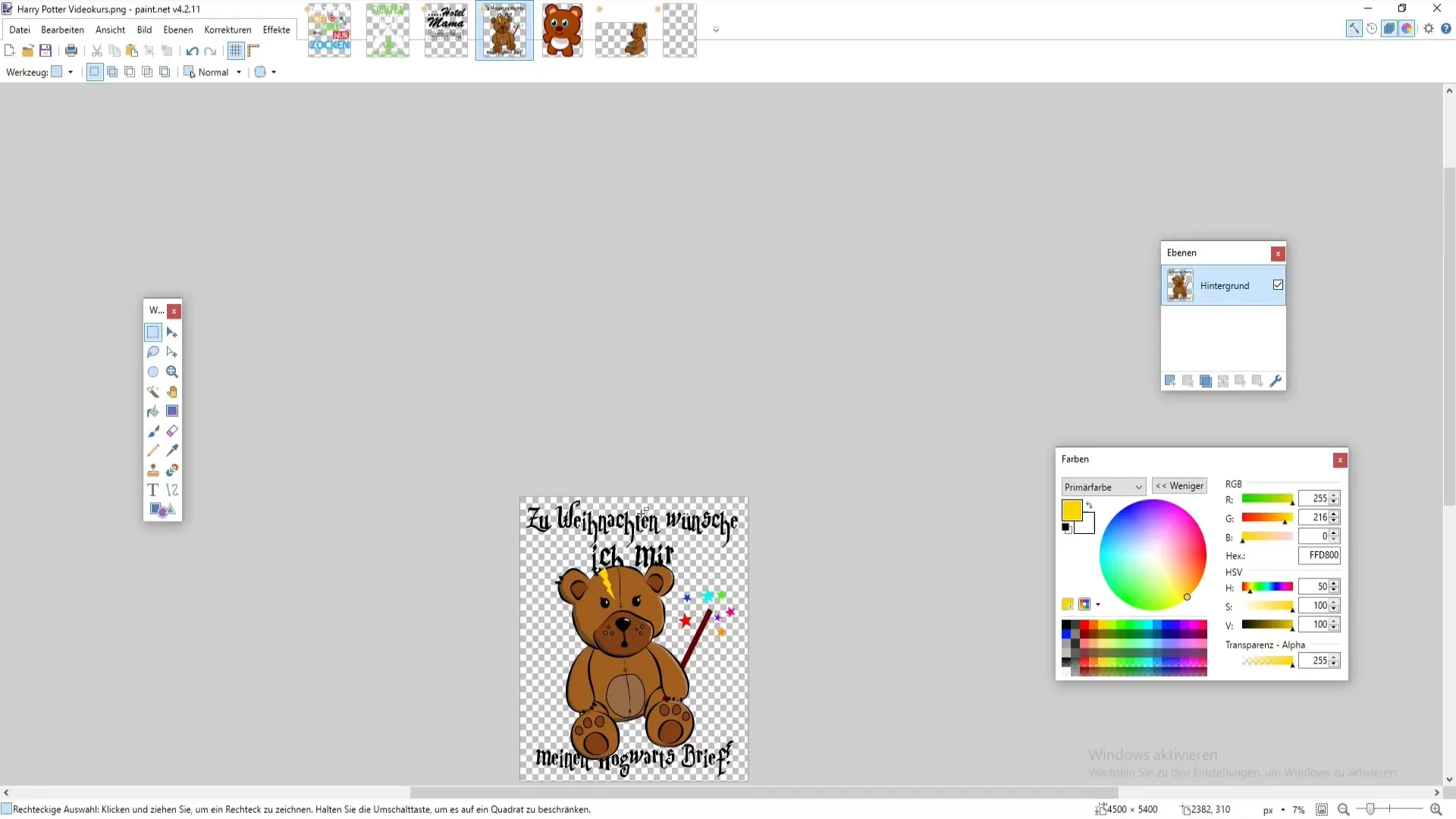The width and height of the screenshot is (1456, 819).
Task: Select the Color Picker eyedropper tool
Action: click(x=172, y=450)
